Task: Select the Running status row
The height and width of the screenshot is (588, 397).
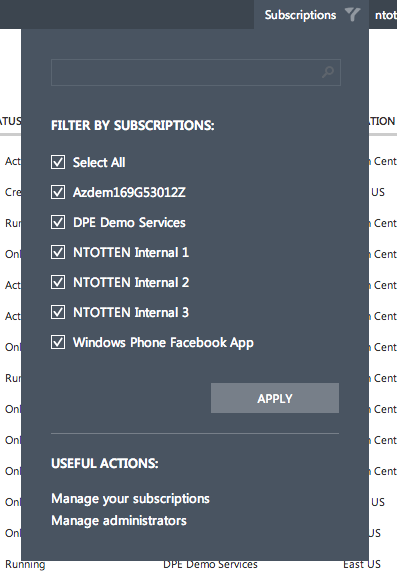Action: tap(25, 564)
